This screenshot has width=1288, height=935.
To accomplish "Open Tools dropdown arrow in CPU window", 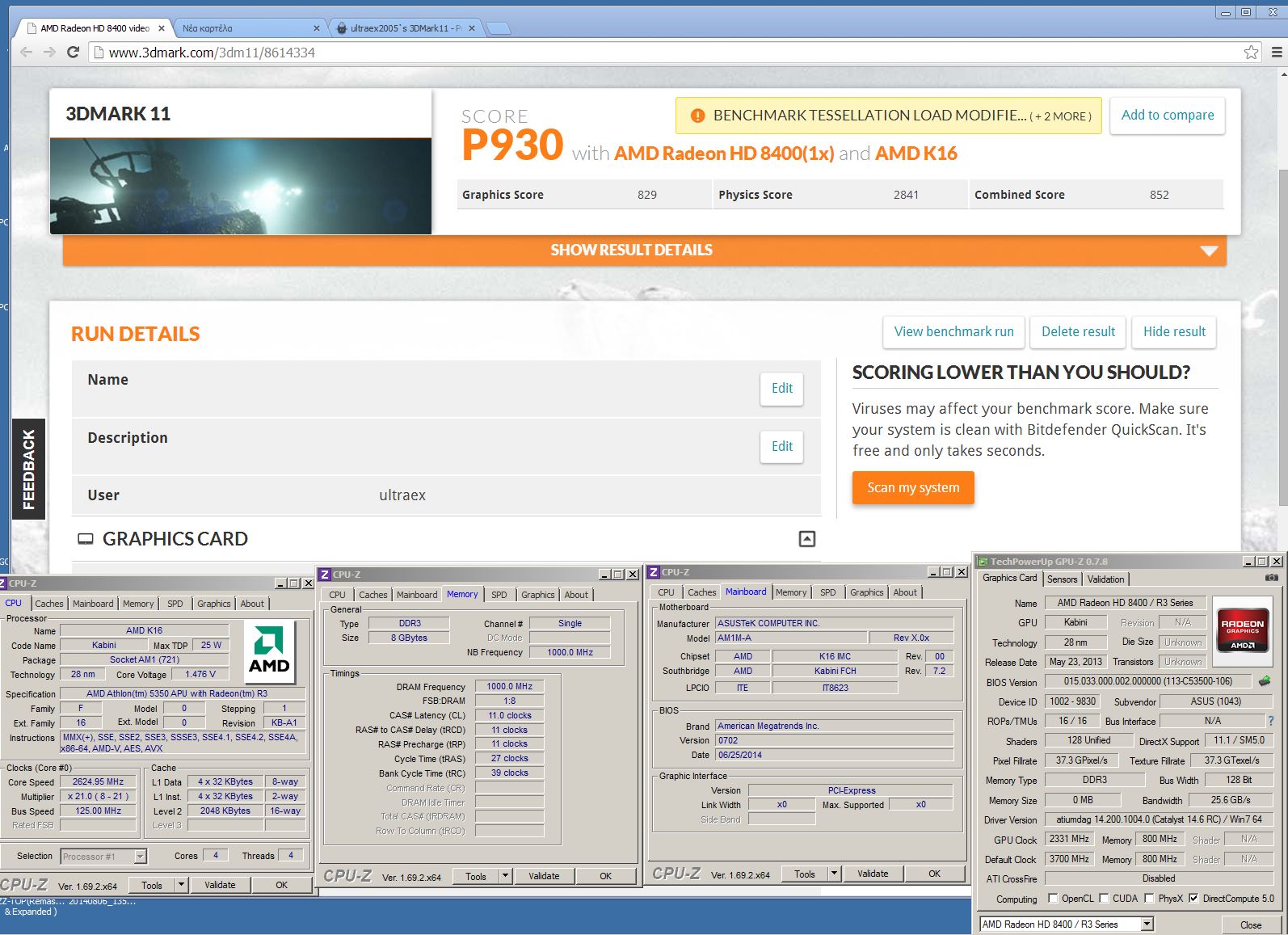I will 181,885.
